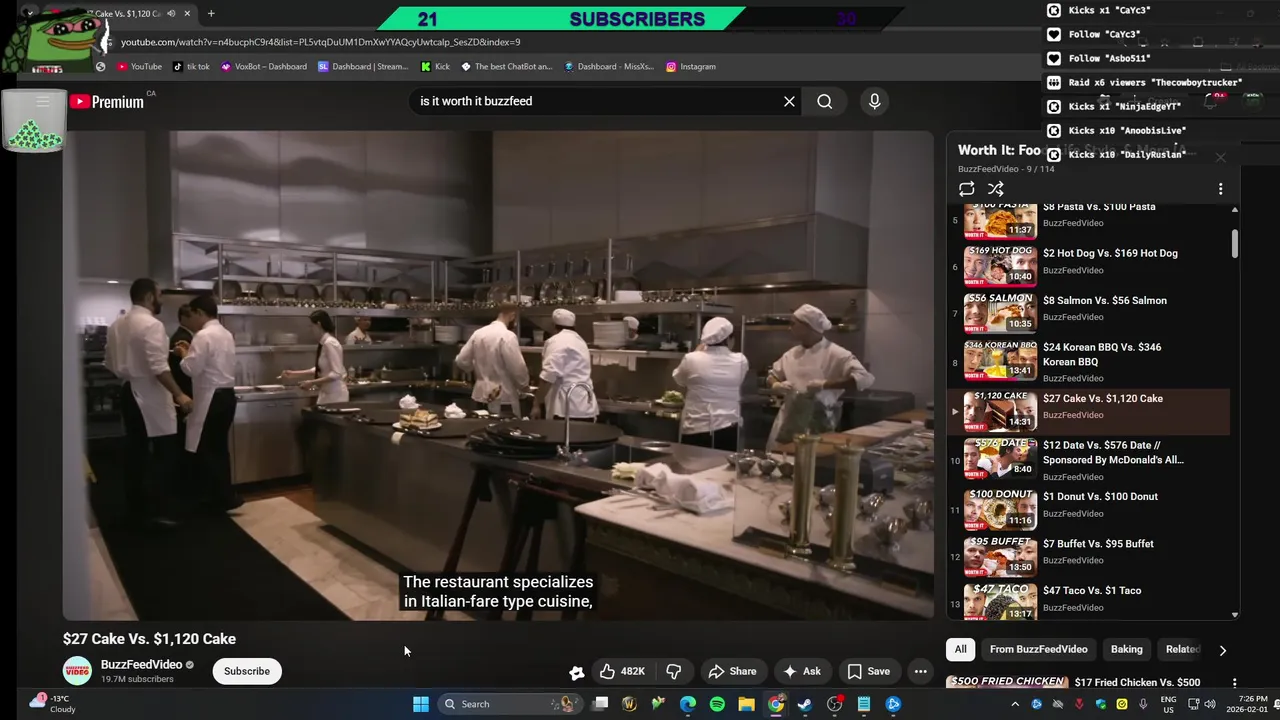Open the $100 Donut thumbnail
Image resolution: width=1280 pixels, height=720 pixels.
tap(1000, 508)
